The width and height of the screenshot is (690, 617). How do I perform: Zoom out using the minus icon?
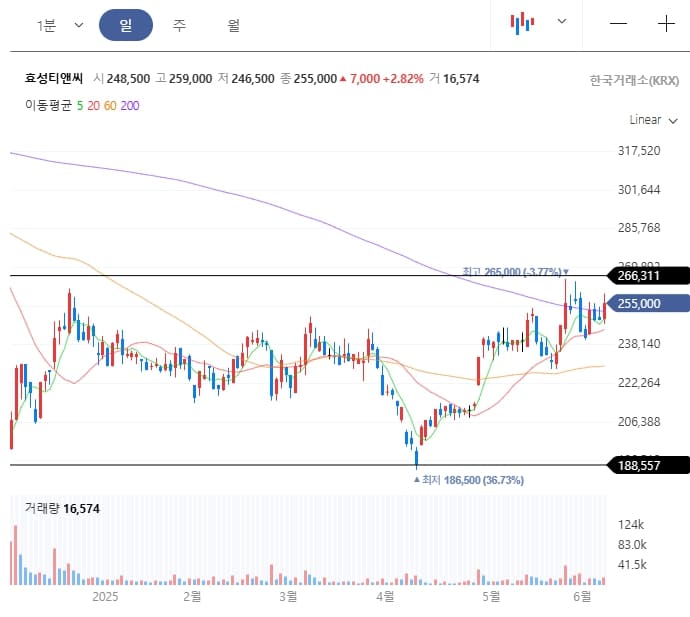point(618,23)
